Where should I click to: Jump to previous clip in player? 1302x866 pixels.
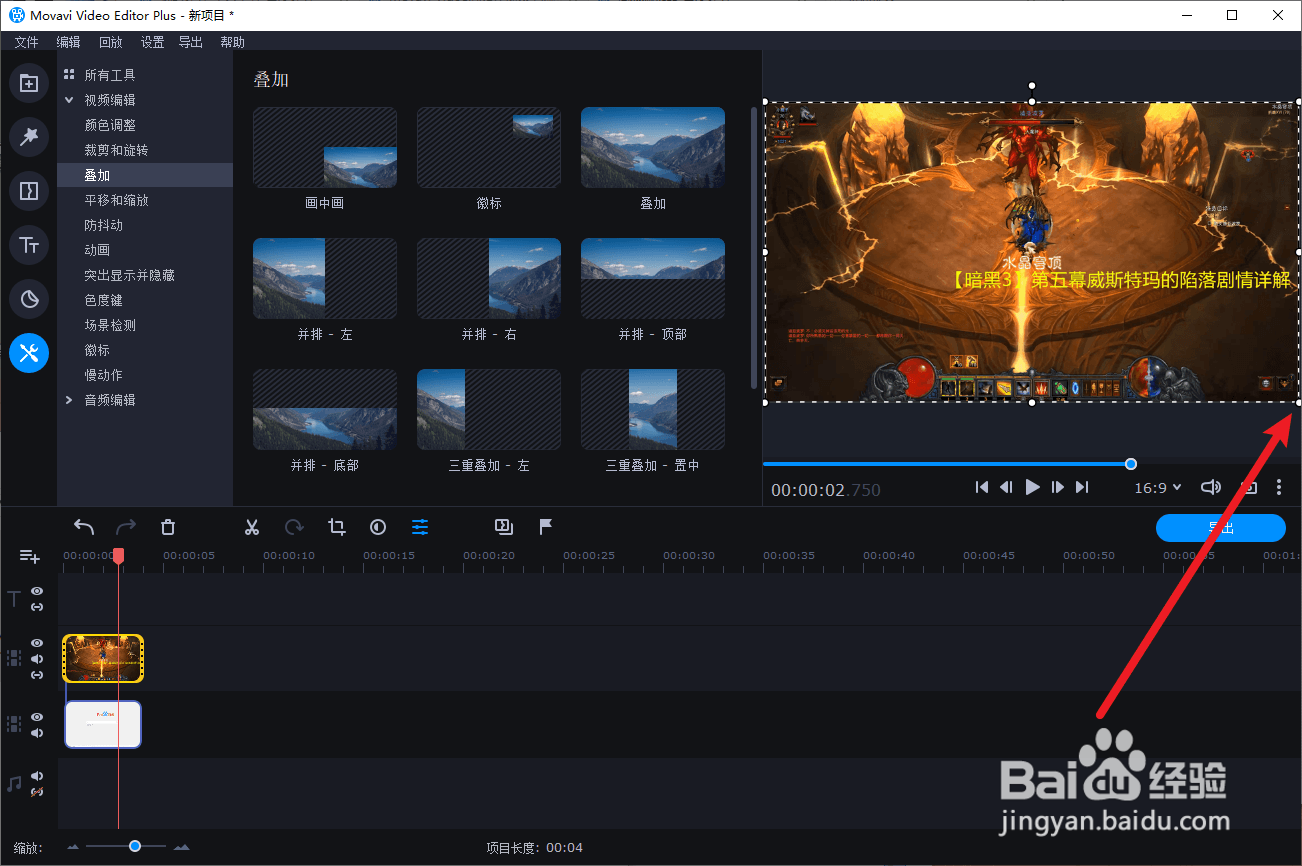pyautogui.click(x=982, y=487)
